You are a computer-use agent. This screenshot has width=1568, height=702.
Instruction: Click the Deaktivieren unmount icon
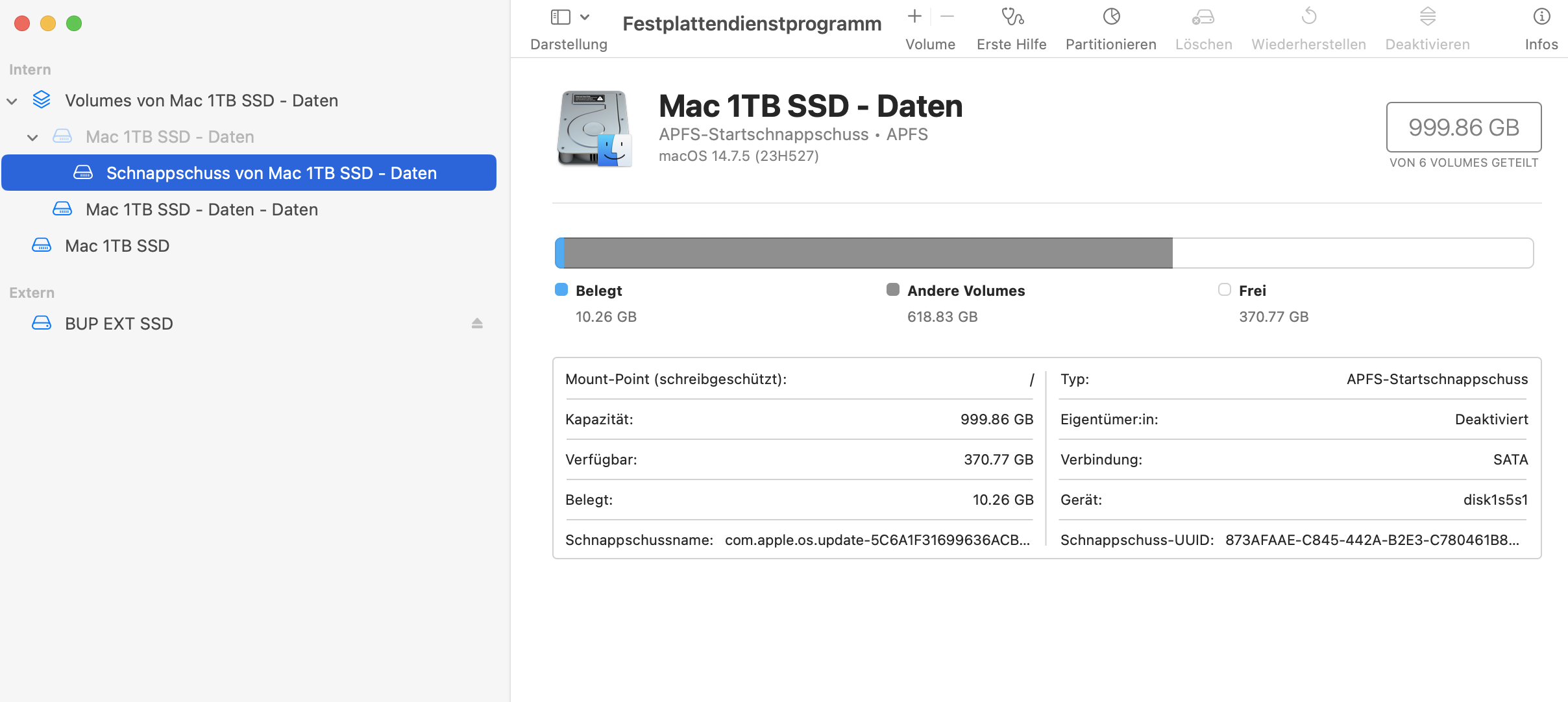point(1427,17)
